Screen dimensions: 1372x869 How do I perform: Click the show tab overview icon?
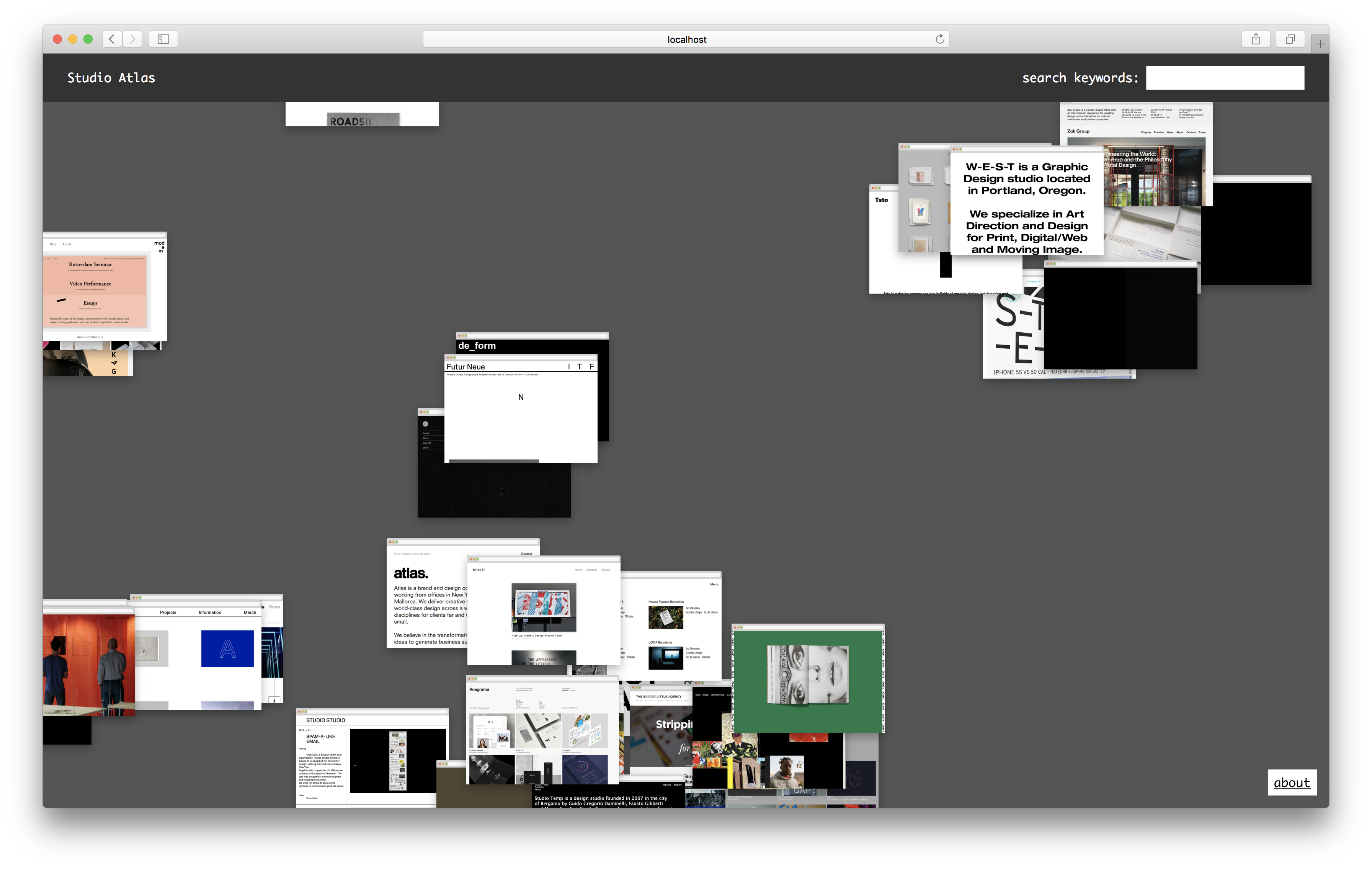(x=1290, y=39)
